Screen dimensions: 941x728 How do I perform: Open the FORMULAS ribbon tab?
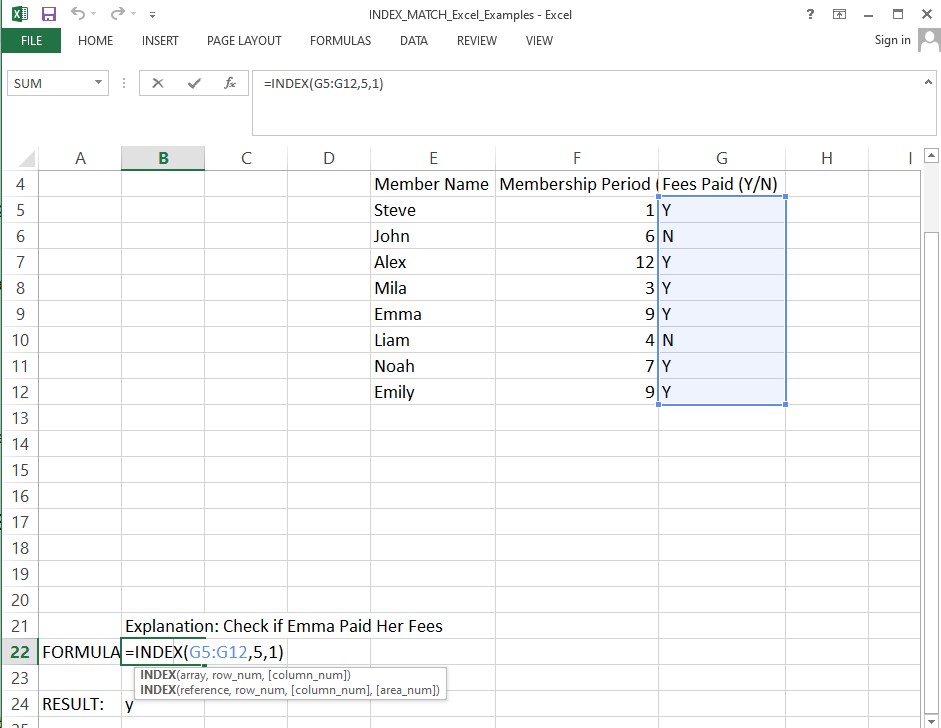340,41
